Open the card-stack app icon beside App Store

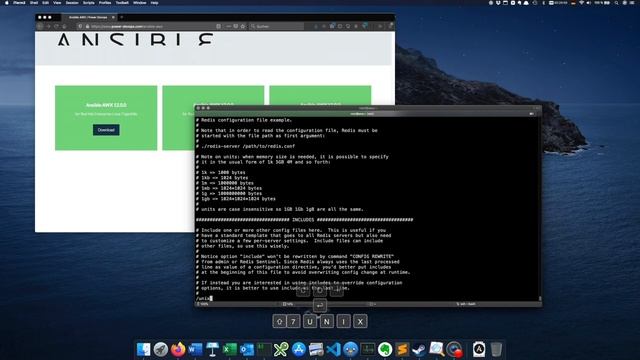tap(316, 349)
